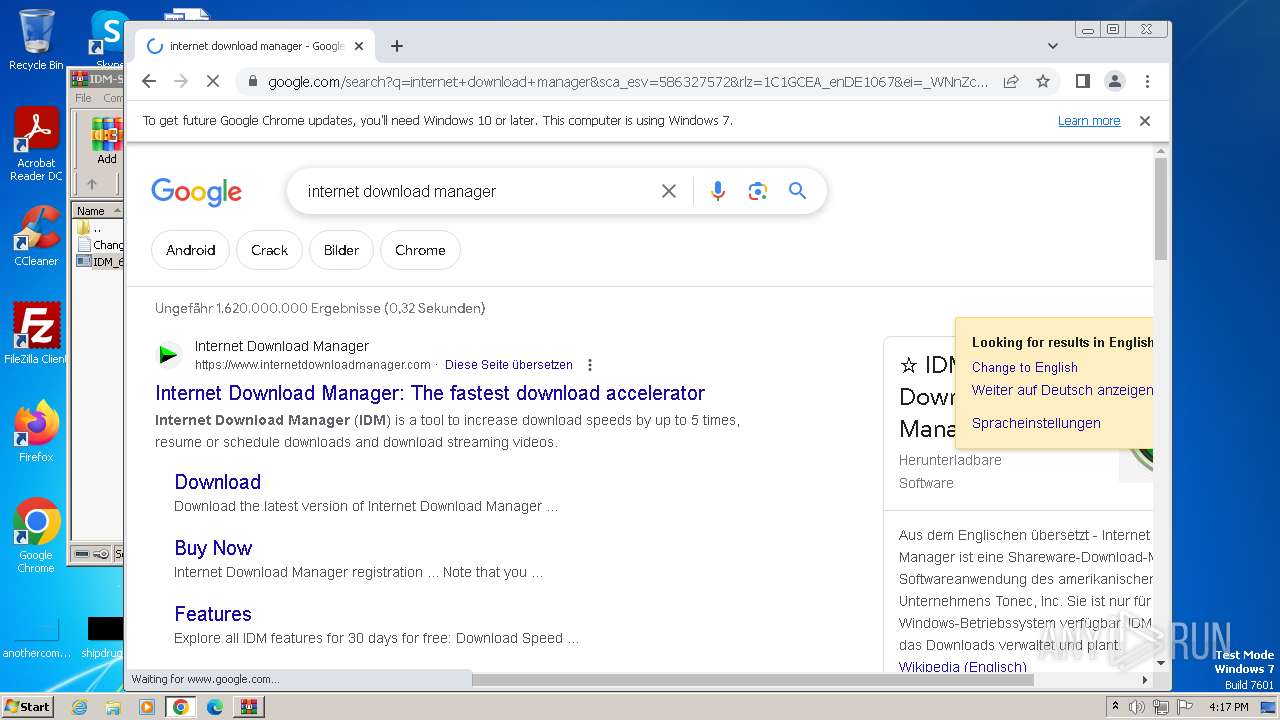This screenshot has width=1280, height=720.
Task: Open Chrome's three-dot menu
Action: [x=1147, y=81]
